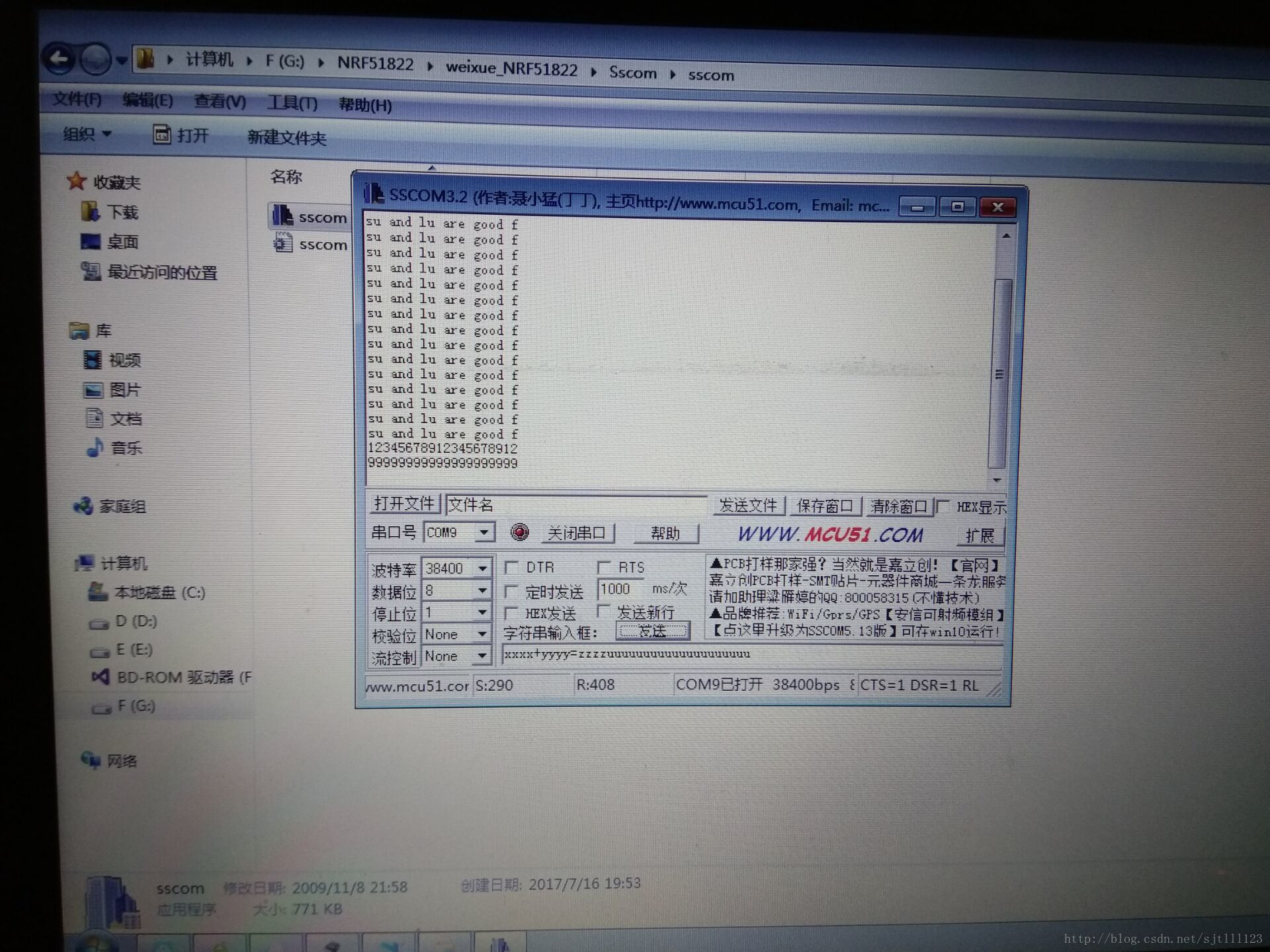Select the sscom application file icon

pos(282,216)
